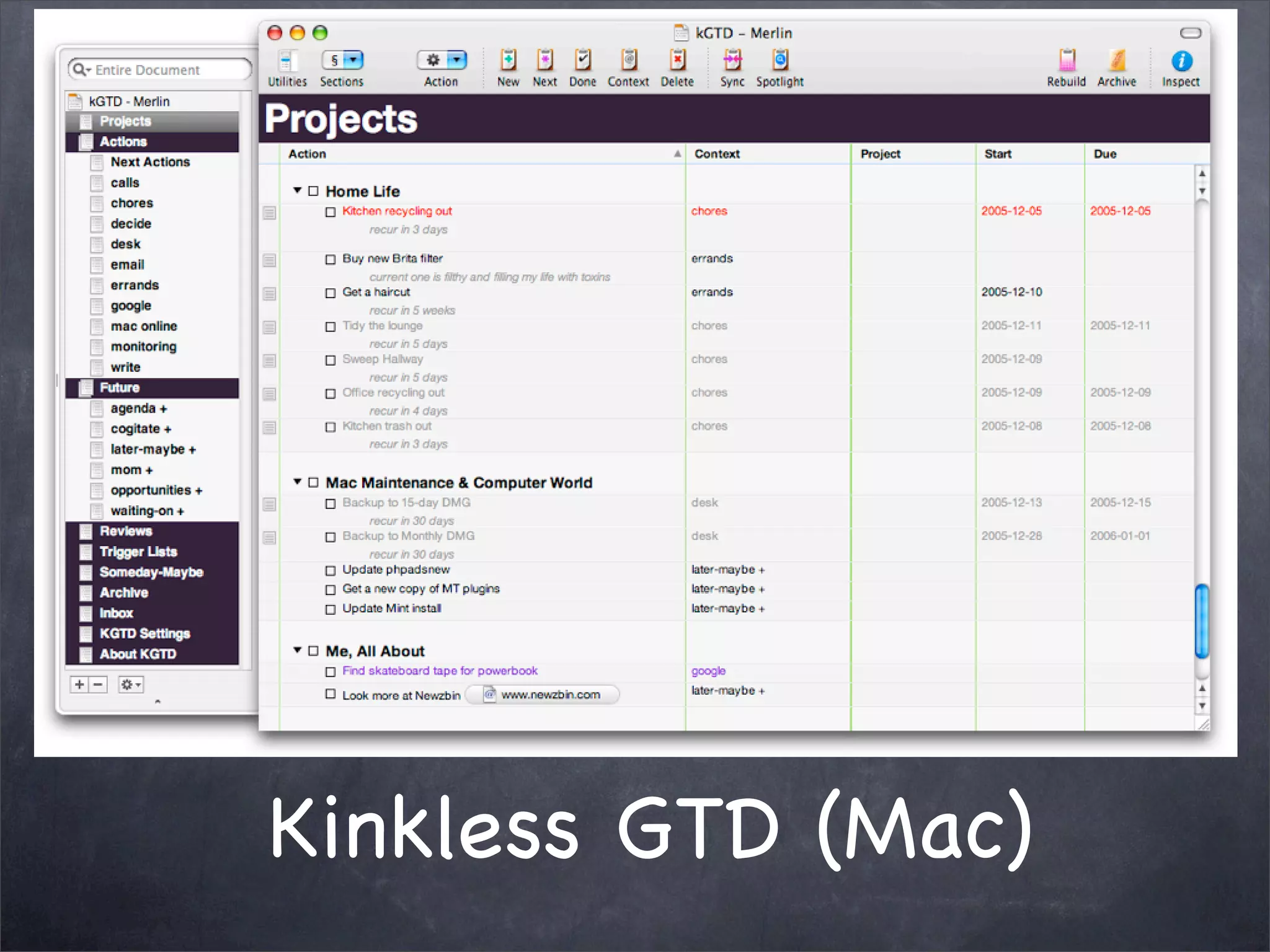Click note icon beside Office recycling out
This screenshot has height=952, width=1270.
[x=269, y=394]
